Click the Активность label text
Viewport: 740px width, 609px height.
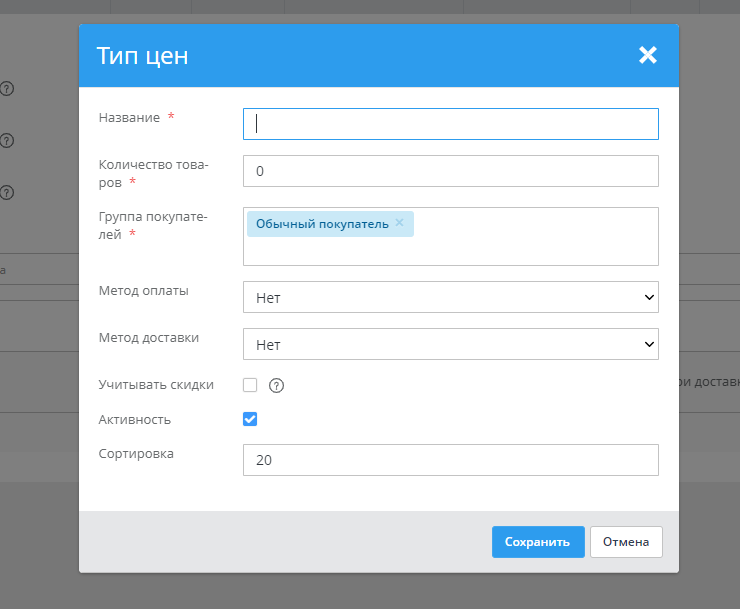point(134,420)
